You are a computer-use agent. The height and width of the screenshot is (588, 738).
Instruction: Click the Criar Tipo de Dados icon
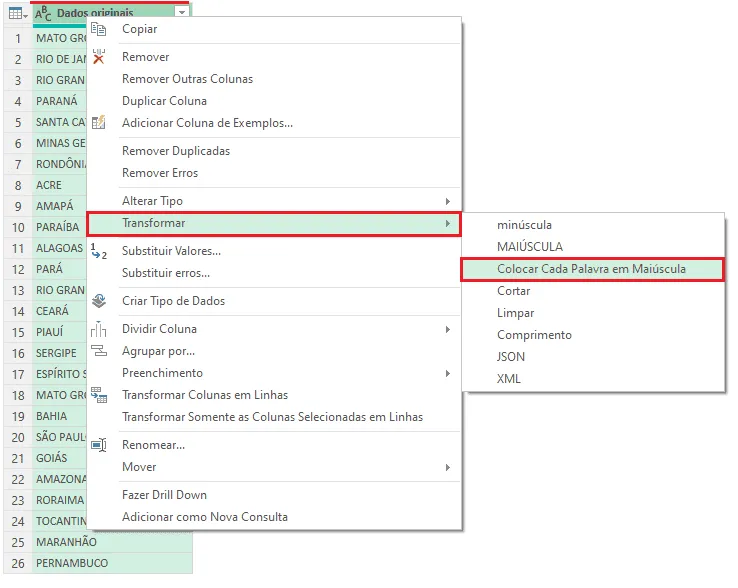point(98,301)
